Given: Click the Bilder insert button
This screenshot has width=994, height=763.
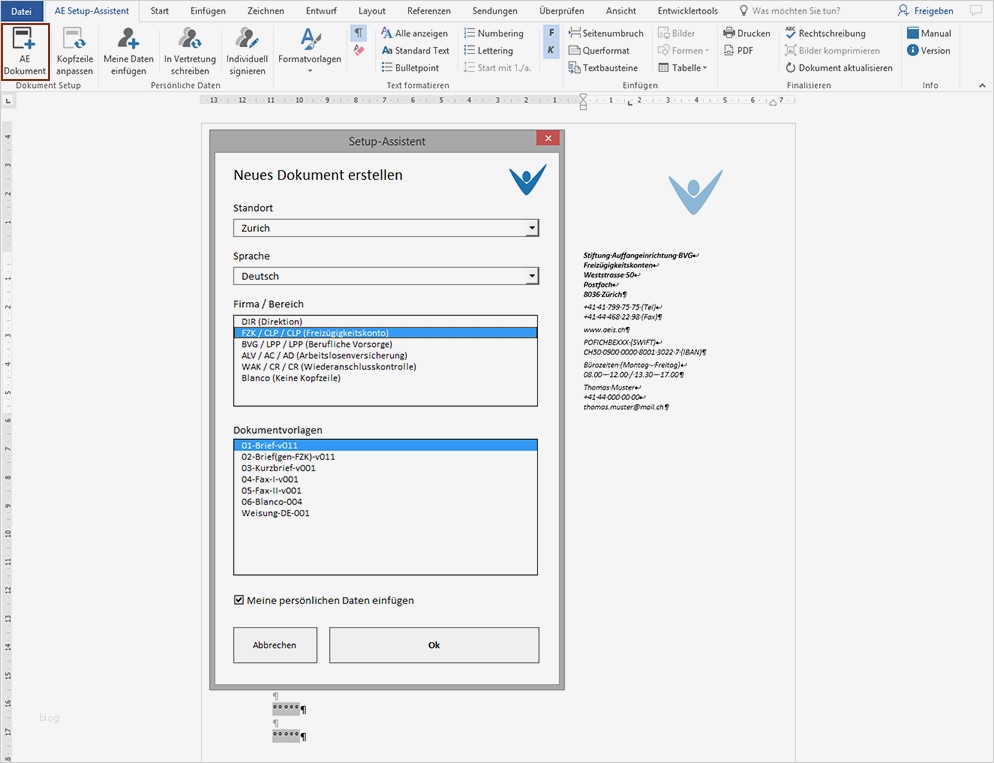Looking at the screenshot, I should pyautogui.click(x=676, y=33).
